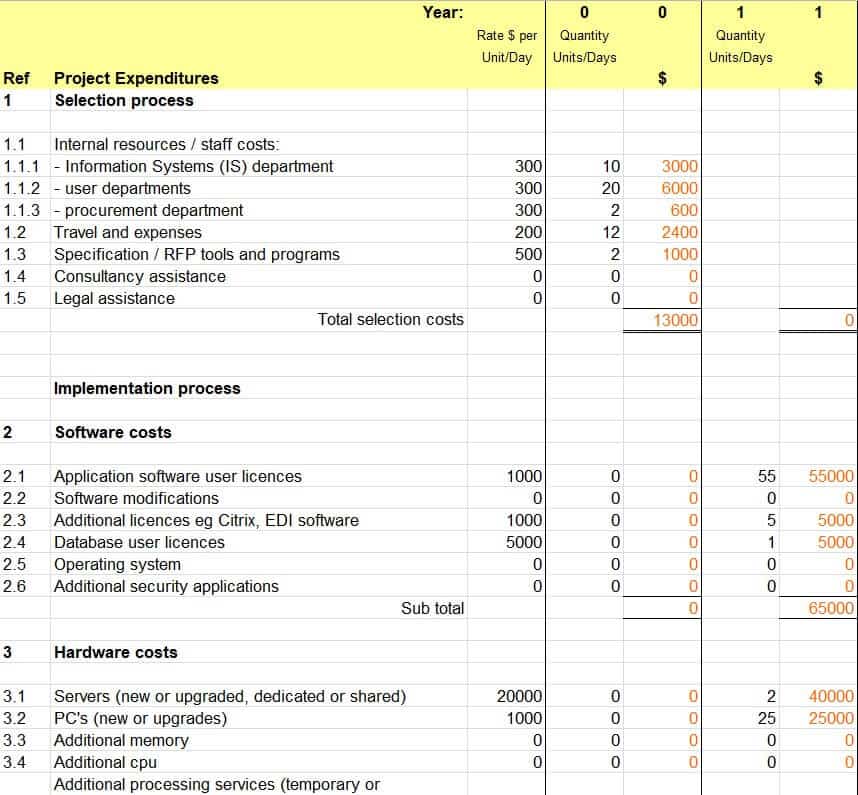Select the Database user licences rate cell

click(524, 542)
